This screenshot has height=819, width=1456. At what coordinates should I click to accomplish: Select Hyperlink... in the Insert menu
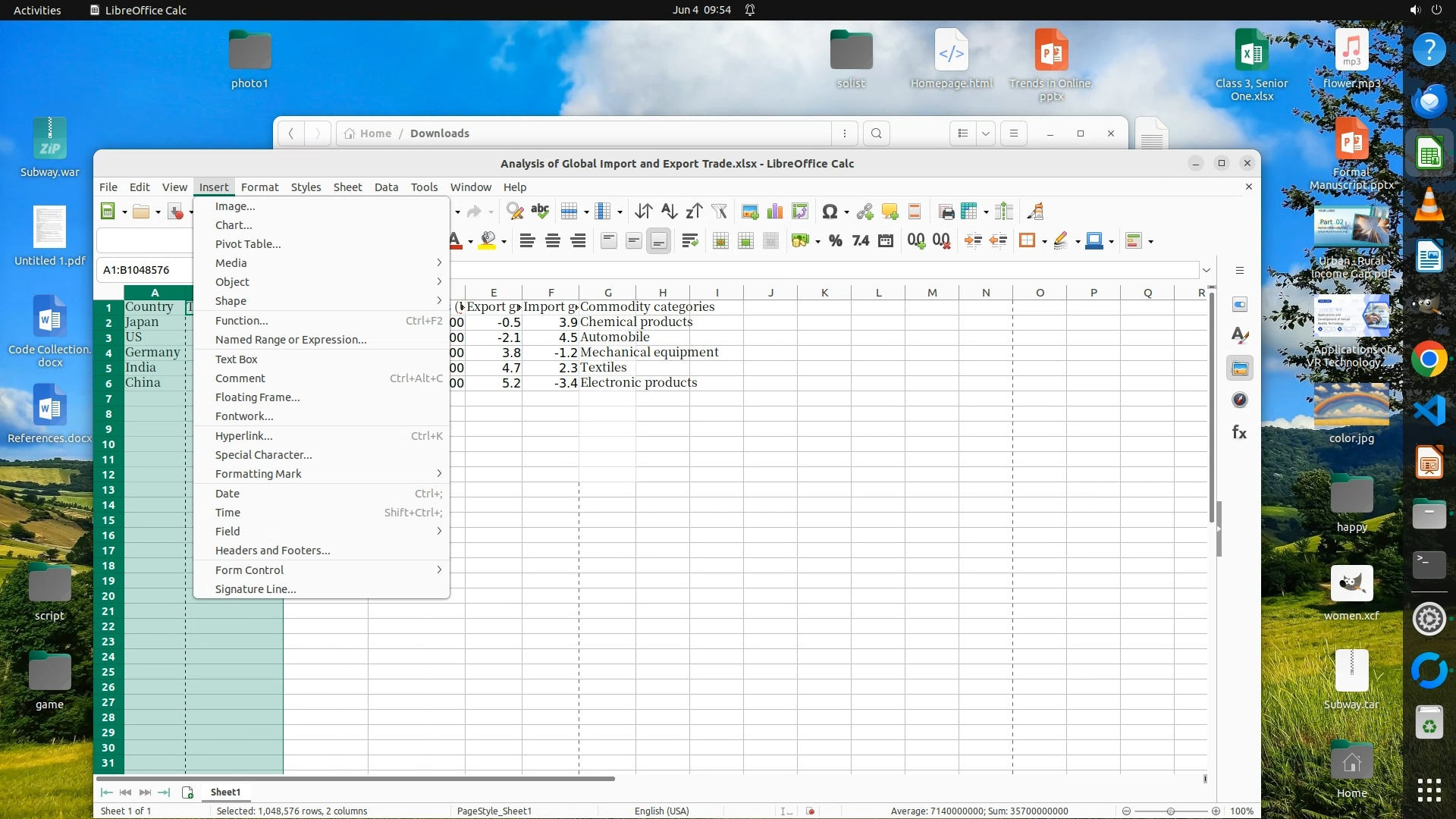tap(243, 436)
